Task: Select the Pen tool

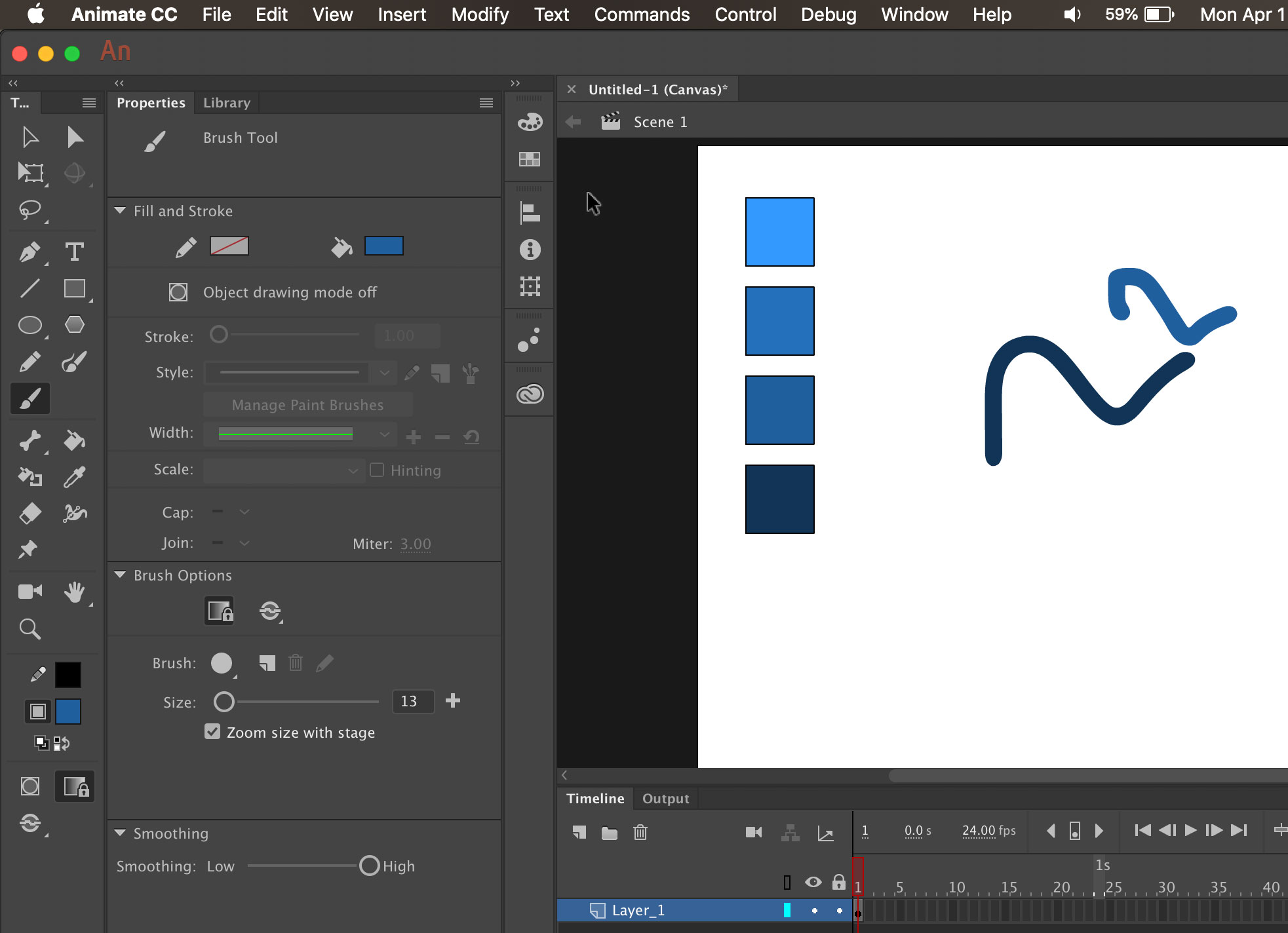Action: point(29,252)
